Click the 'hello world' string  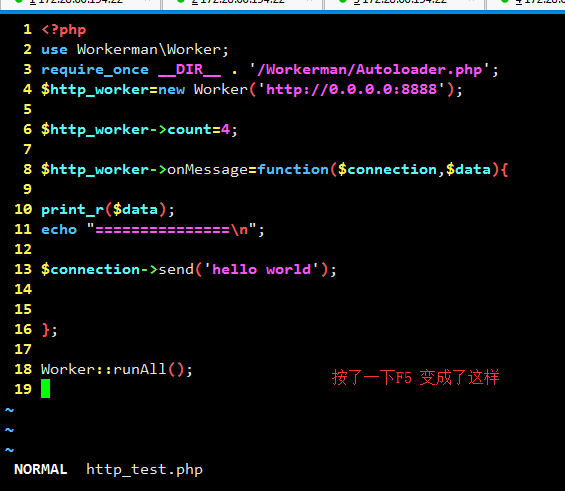tap(262, 269)
